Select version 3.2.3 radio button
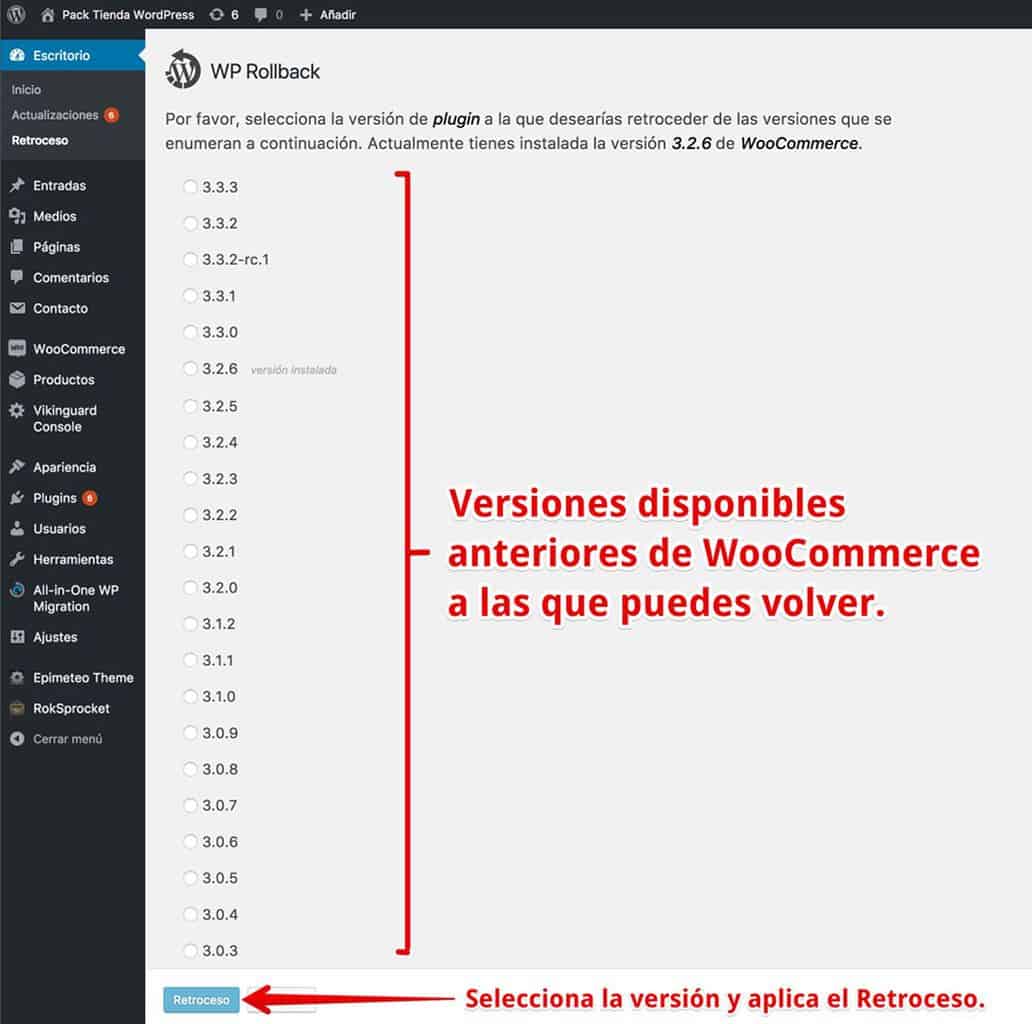The width and height of the screenshot is (1032, 1024). (x=190, y=478)
